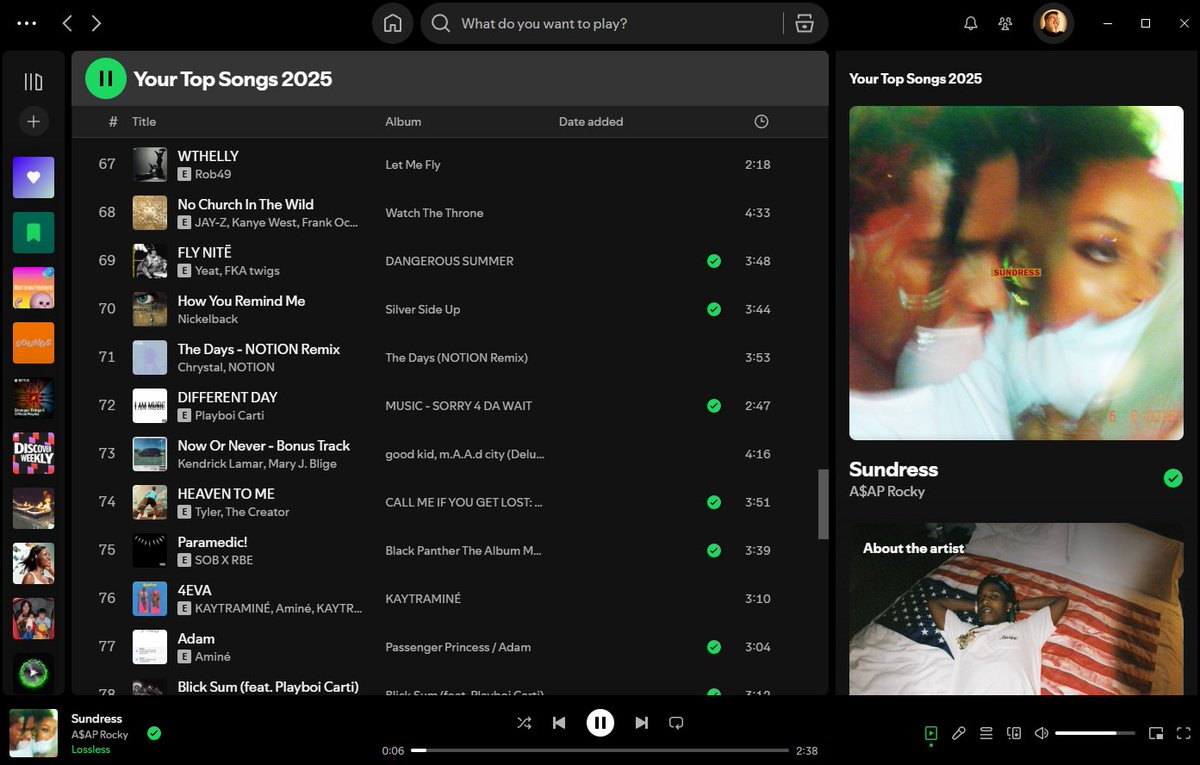Go forward with the right arrow
This screenshot has width=1200, height=765.
tap(96, 23)
